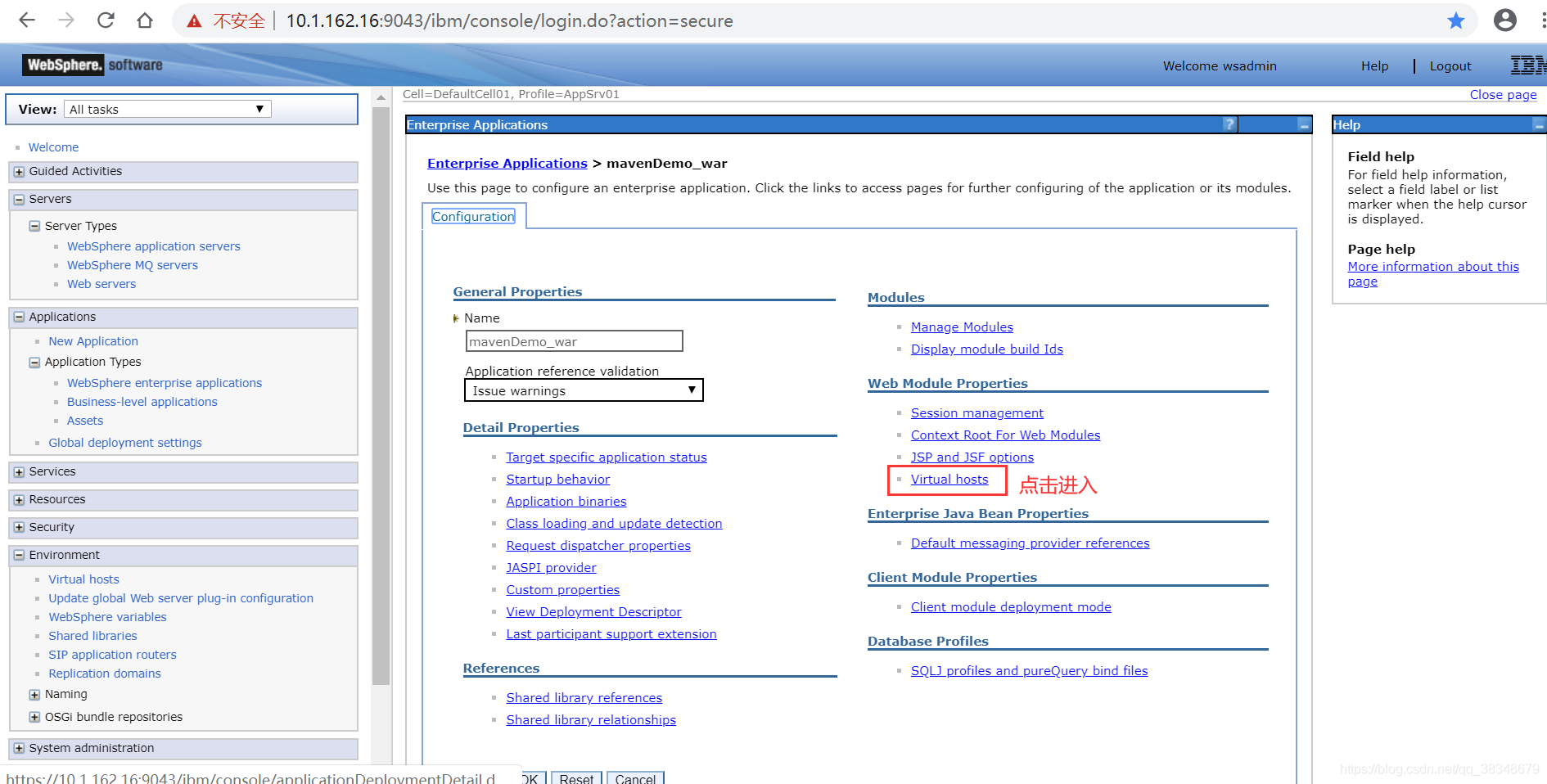Open WebSphere enterprise applications
This screenshot has height=784, width=1547.
pos(165,383)
